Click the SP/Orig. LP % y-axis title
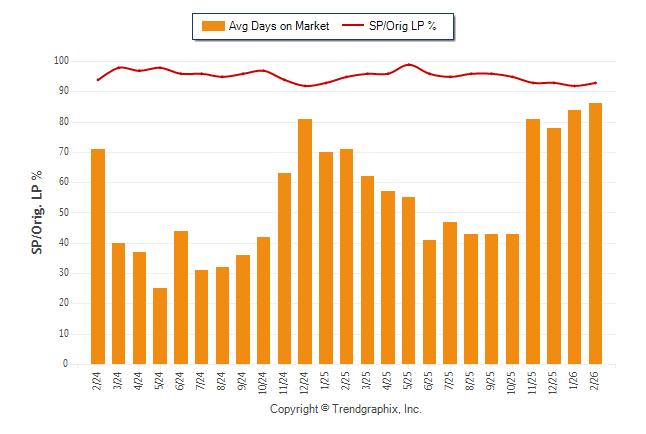Screen dimensions: 646x434 click(37, 211)
